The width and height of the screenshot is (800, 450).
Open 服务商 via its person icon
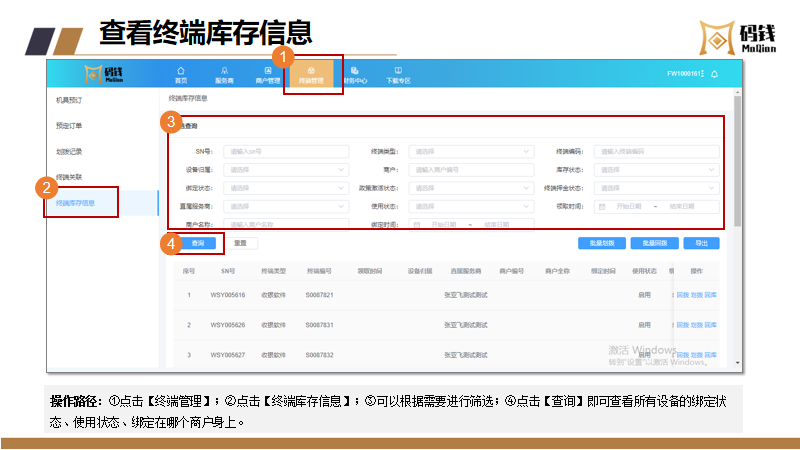(225, 70)
